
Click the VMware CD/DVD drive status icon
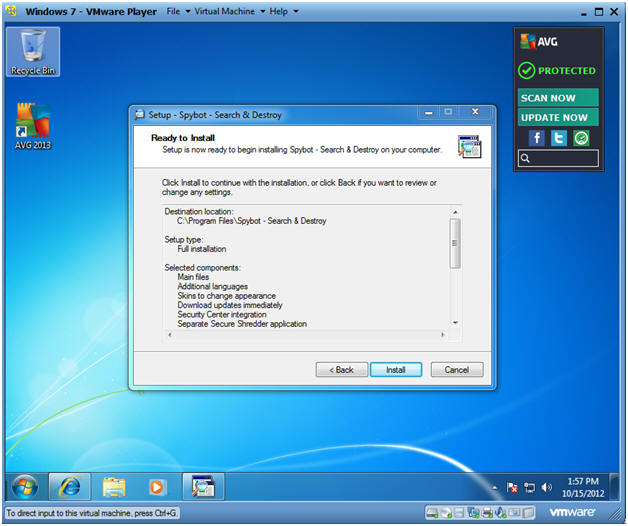[447, 512]
